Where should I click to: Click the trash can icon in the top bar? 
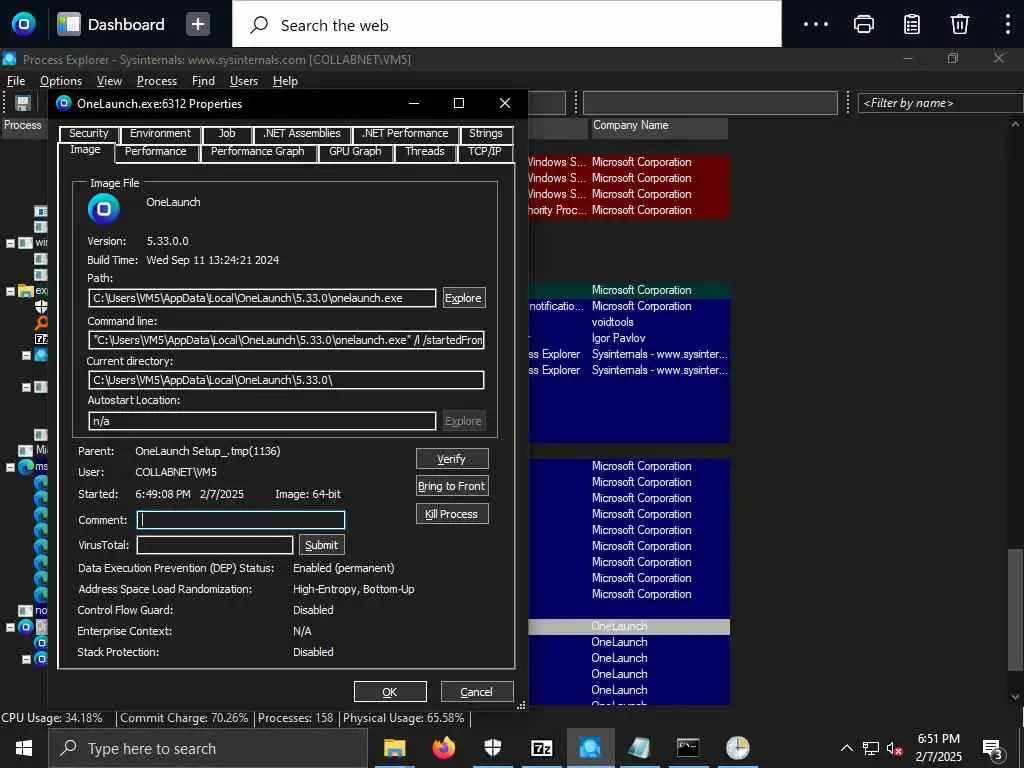[959, 25]
